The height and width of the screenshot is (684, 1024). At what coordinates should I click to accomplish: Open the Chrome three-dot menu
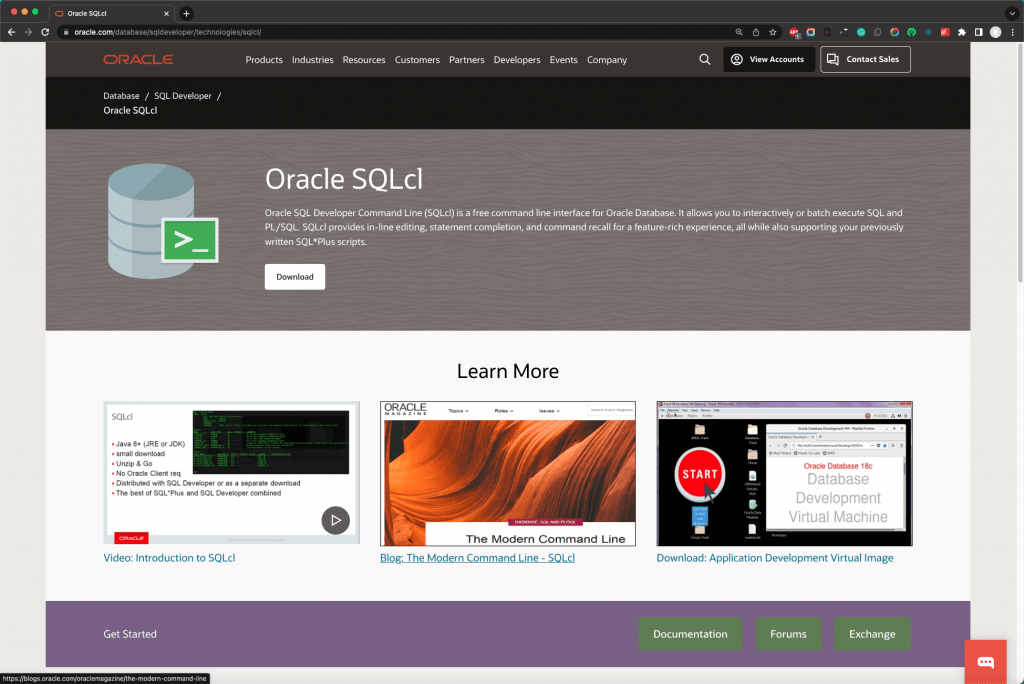pyautogui.click(x=1012, y=32)
